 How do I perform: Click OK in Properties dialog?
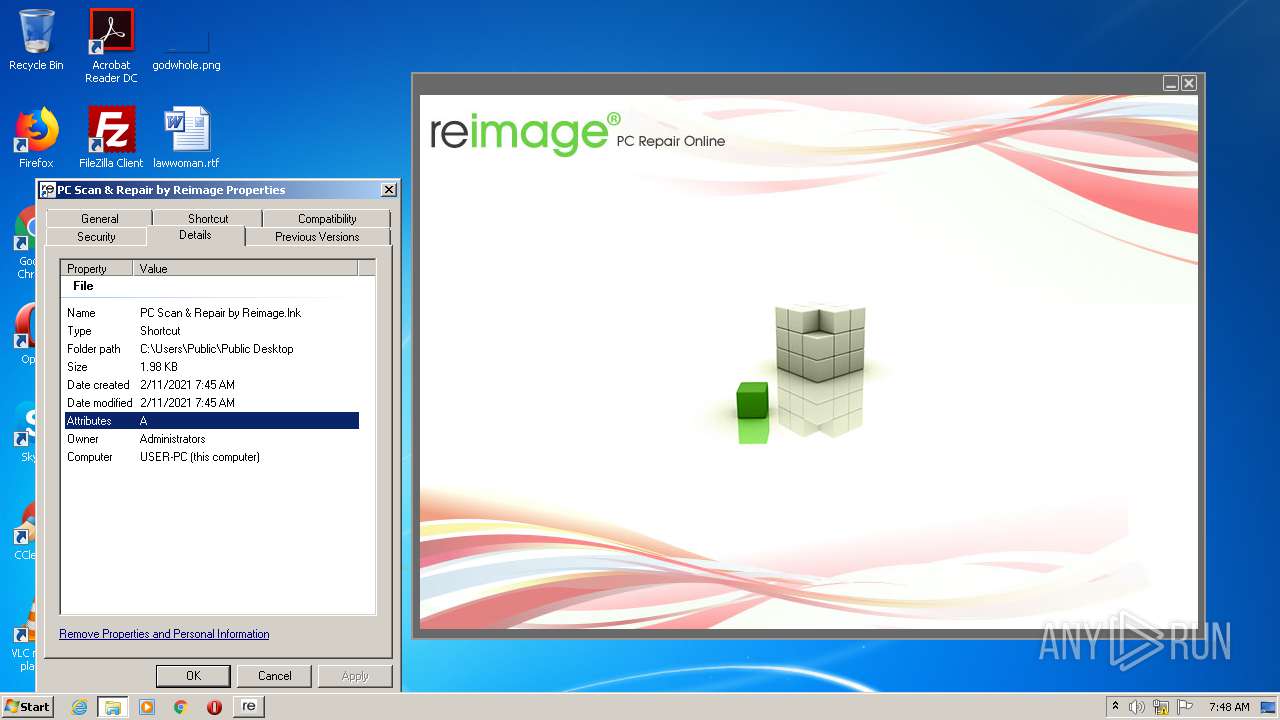pyautogui.click(x=193, y=676)
